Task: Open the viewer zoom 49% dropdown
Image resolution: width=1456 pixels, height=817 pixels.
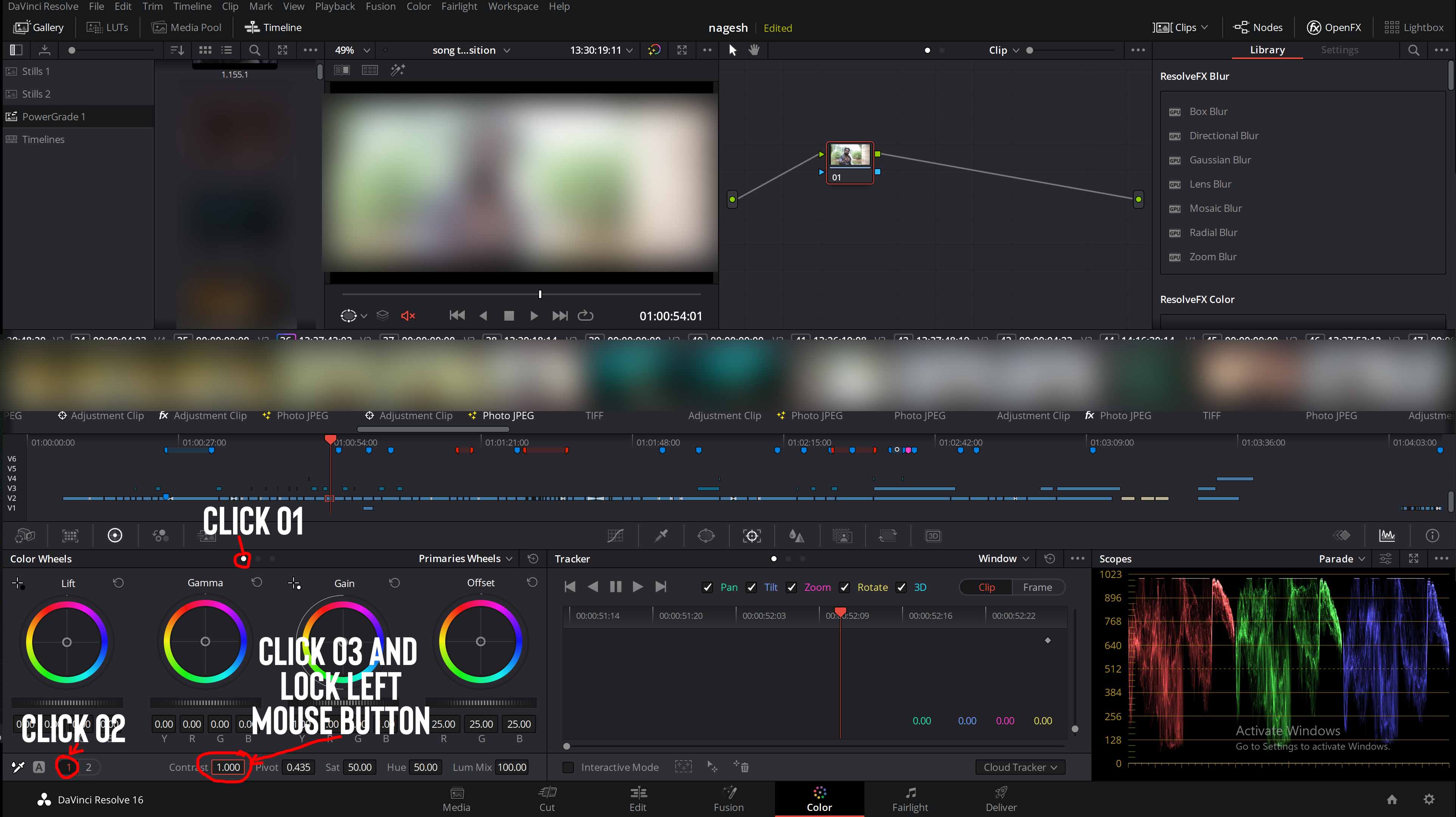Action: (x=353, y=50)
